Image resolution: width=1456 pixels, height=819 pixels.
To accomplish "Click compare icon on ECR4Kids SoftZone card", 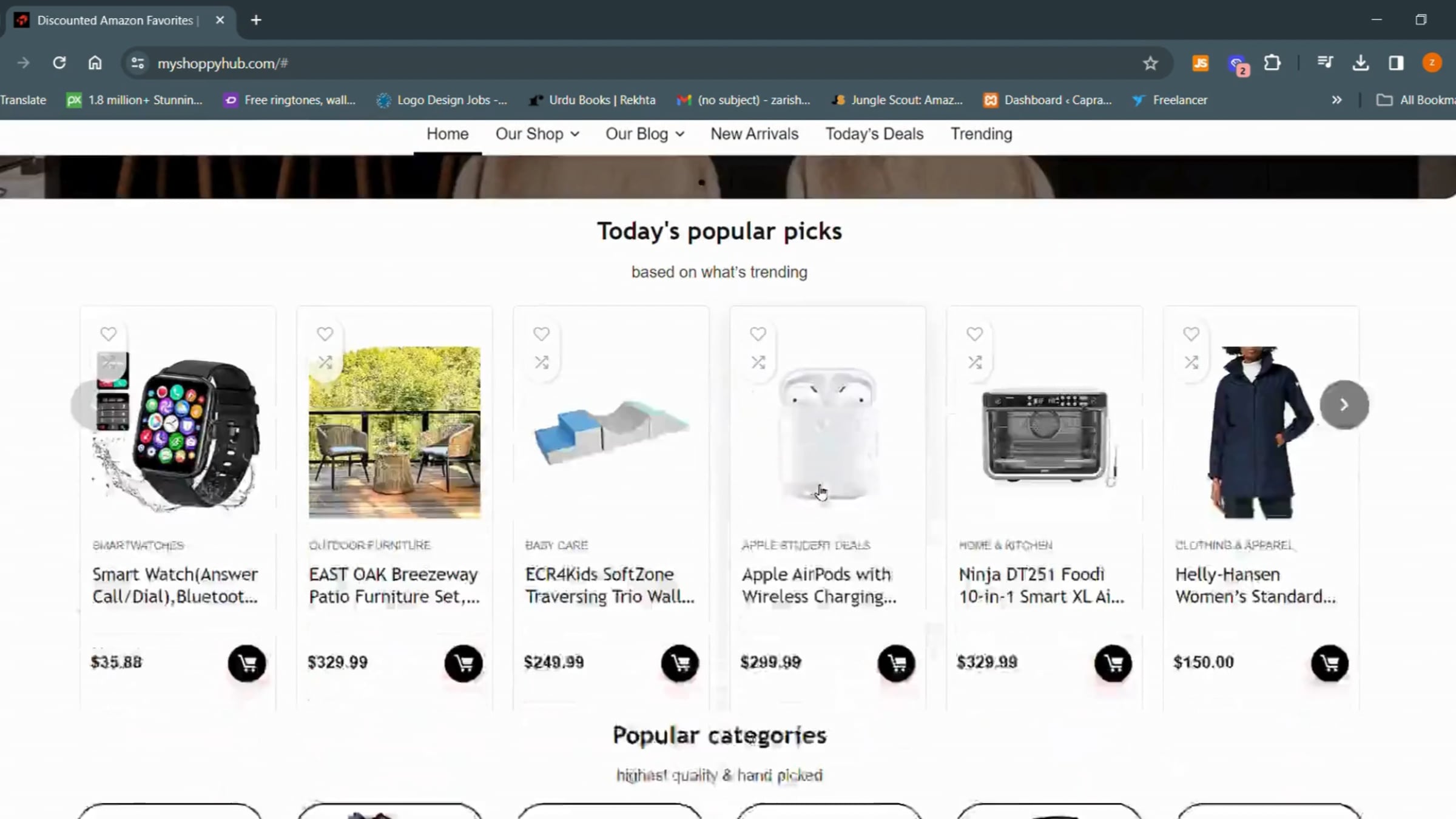I will (542, 362).
